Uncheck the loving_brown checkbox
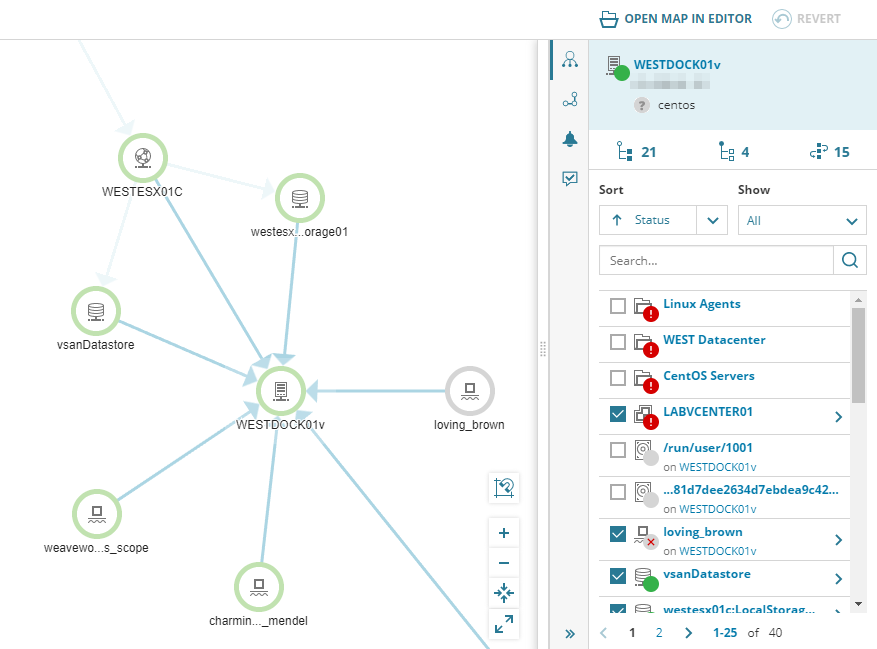This screenshot has height=649, width=877. [617, 533]
